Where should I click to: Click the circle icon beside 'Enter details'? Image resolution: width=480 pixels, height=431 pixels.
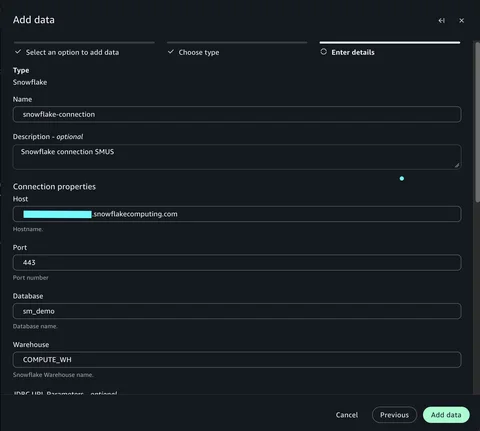click(x=323, y=52)
